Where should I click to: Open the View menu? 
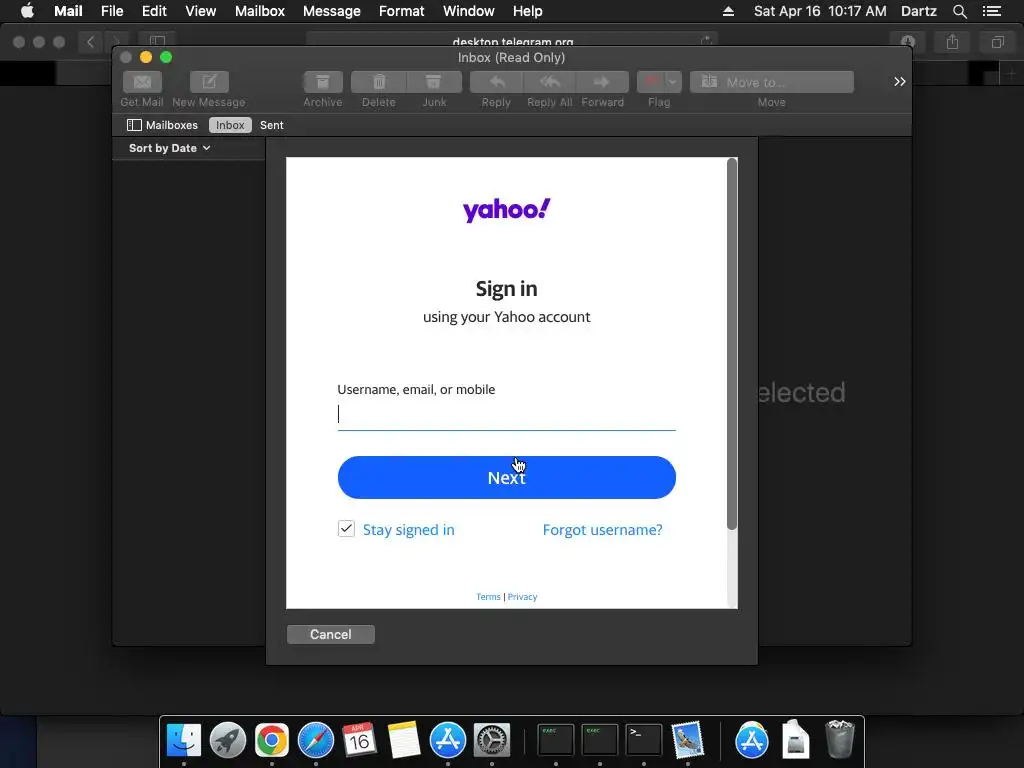(x=200, y=11)
